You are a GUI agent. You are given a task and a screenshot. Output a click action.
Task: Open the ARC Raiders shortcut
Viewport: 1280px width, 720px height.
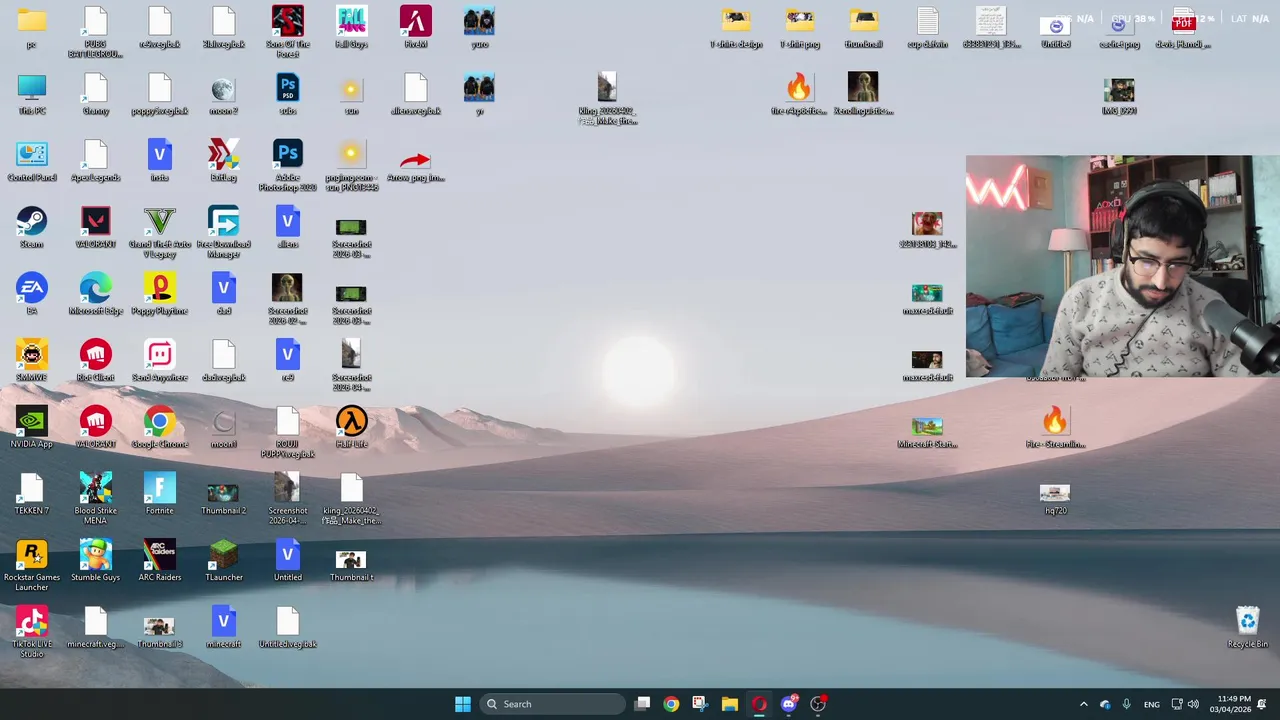160,561
